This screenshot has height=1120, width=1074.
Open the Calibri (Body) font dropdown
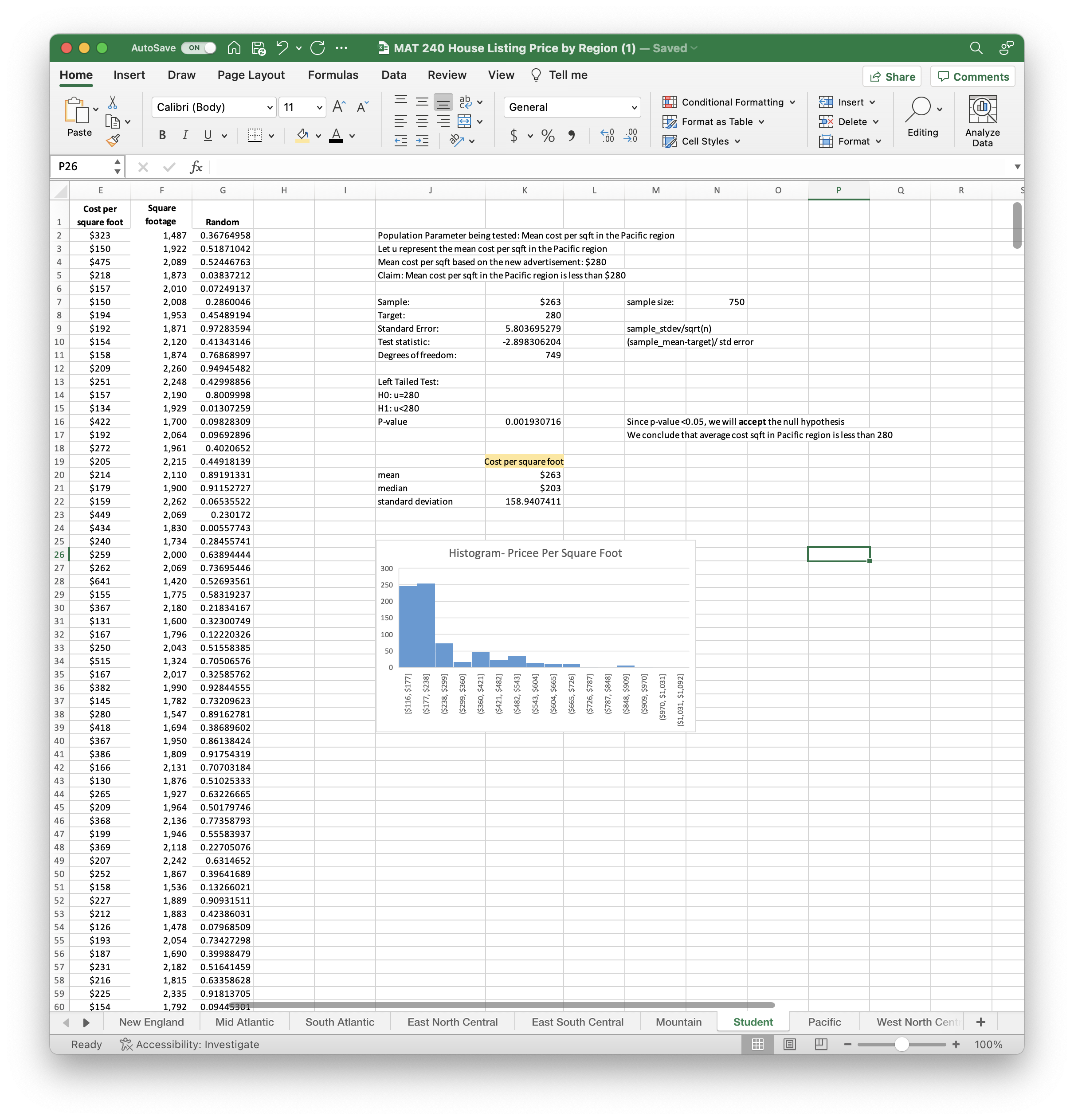(270, 107)
